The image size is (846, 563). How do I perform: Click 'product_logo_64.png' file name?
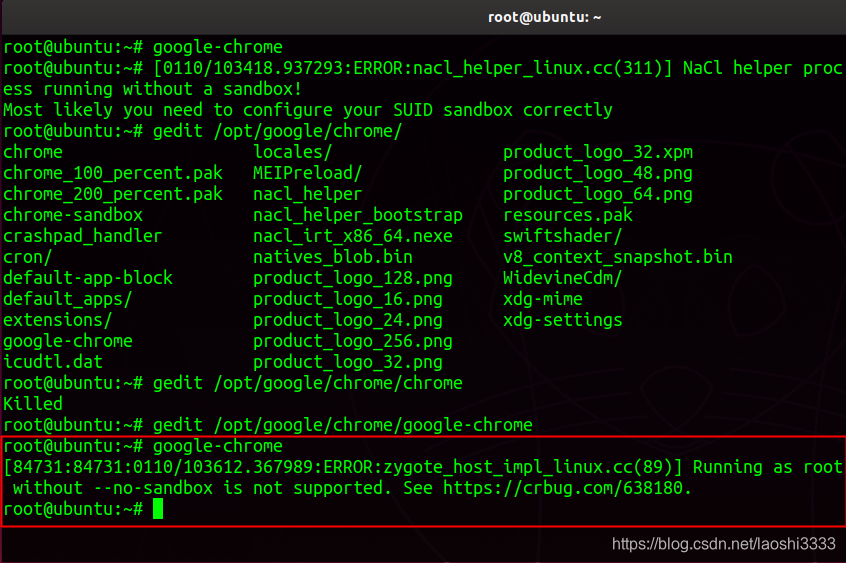pyautogui.click(x=598, y=194)
